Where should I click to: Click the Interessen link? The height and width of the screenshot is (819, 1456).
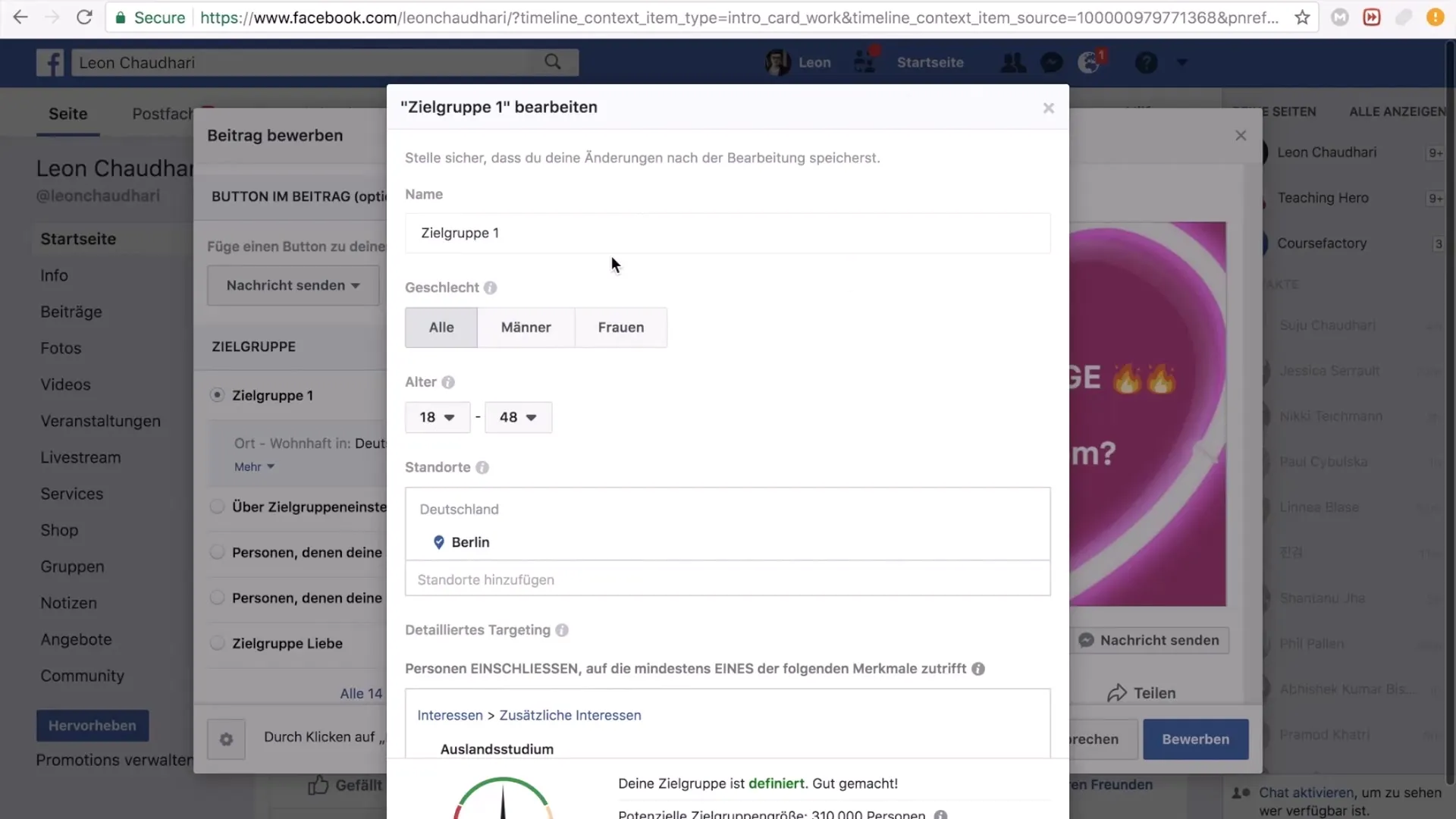[450, 716]
